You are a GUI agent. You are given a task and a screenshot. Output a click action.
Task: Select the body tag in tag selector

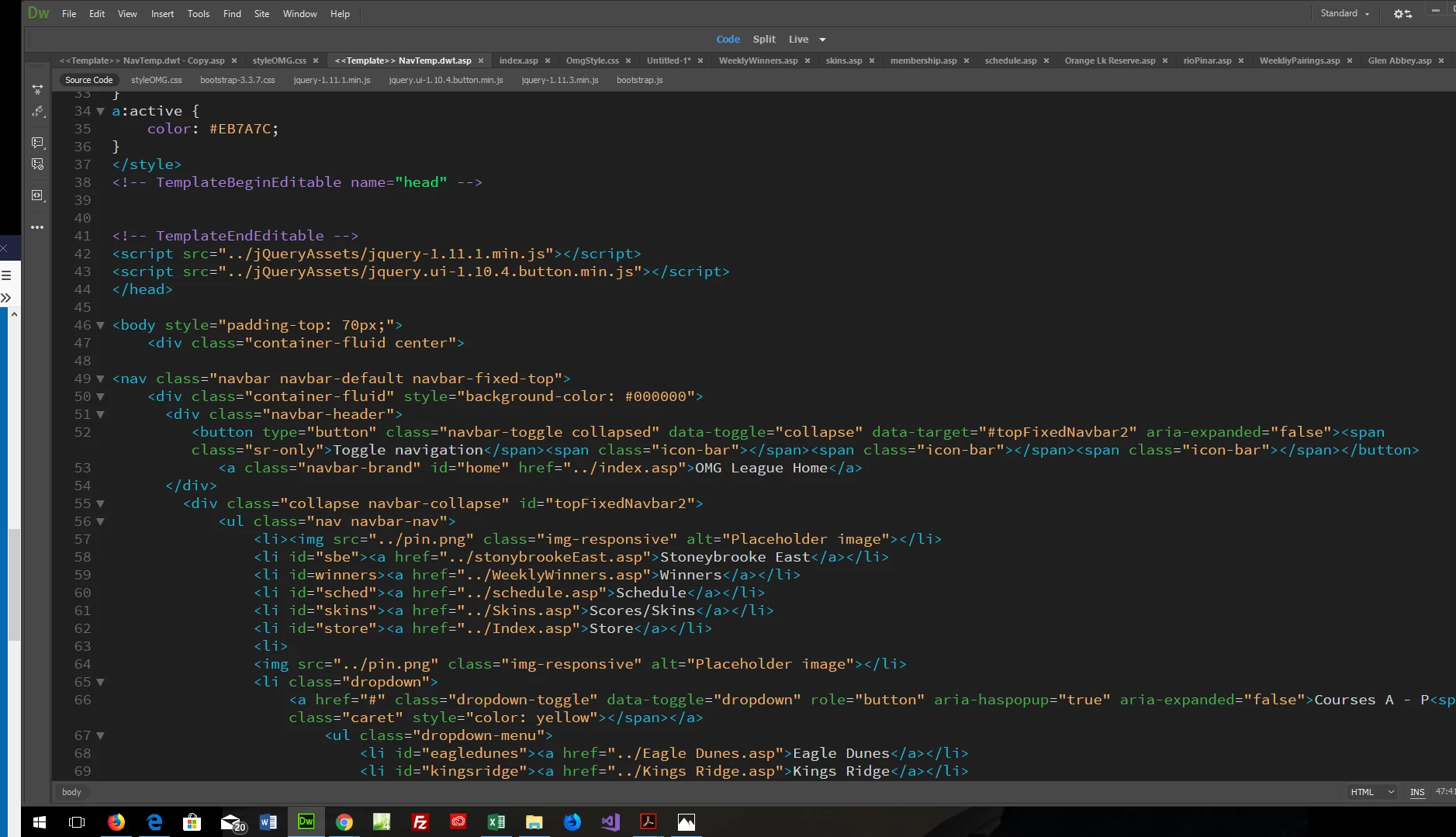click(71, 792)
